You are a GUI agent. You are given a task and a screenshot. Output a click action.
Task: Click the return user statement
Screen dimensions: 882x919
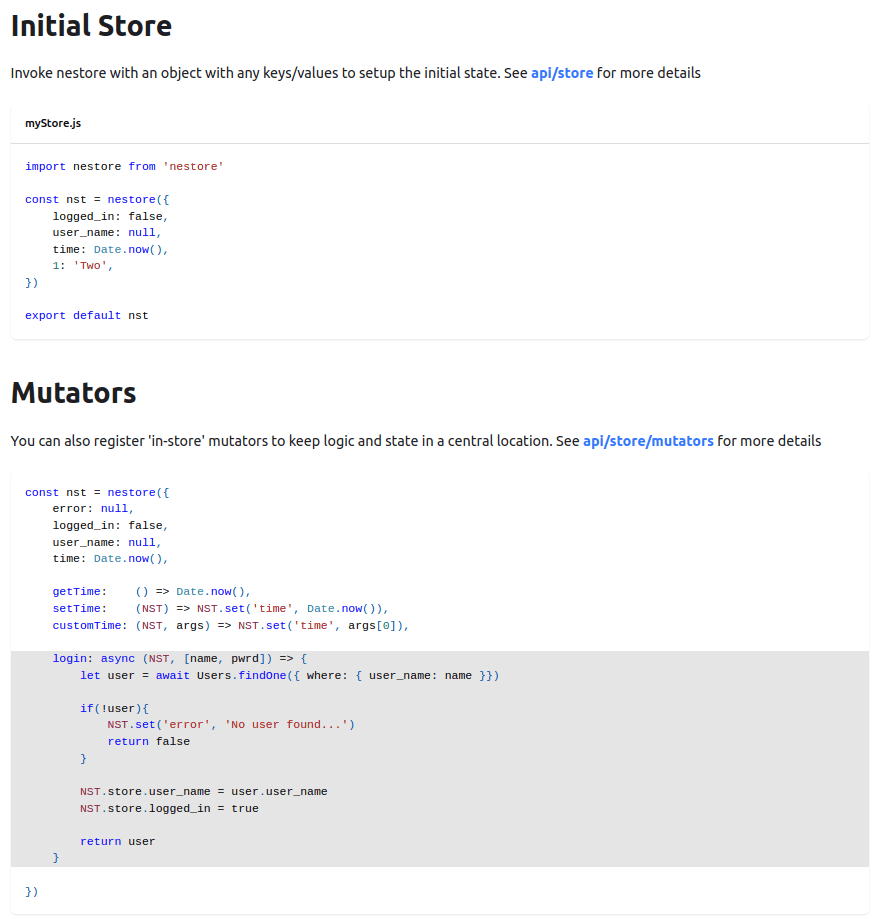point(117,841)
